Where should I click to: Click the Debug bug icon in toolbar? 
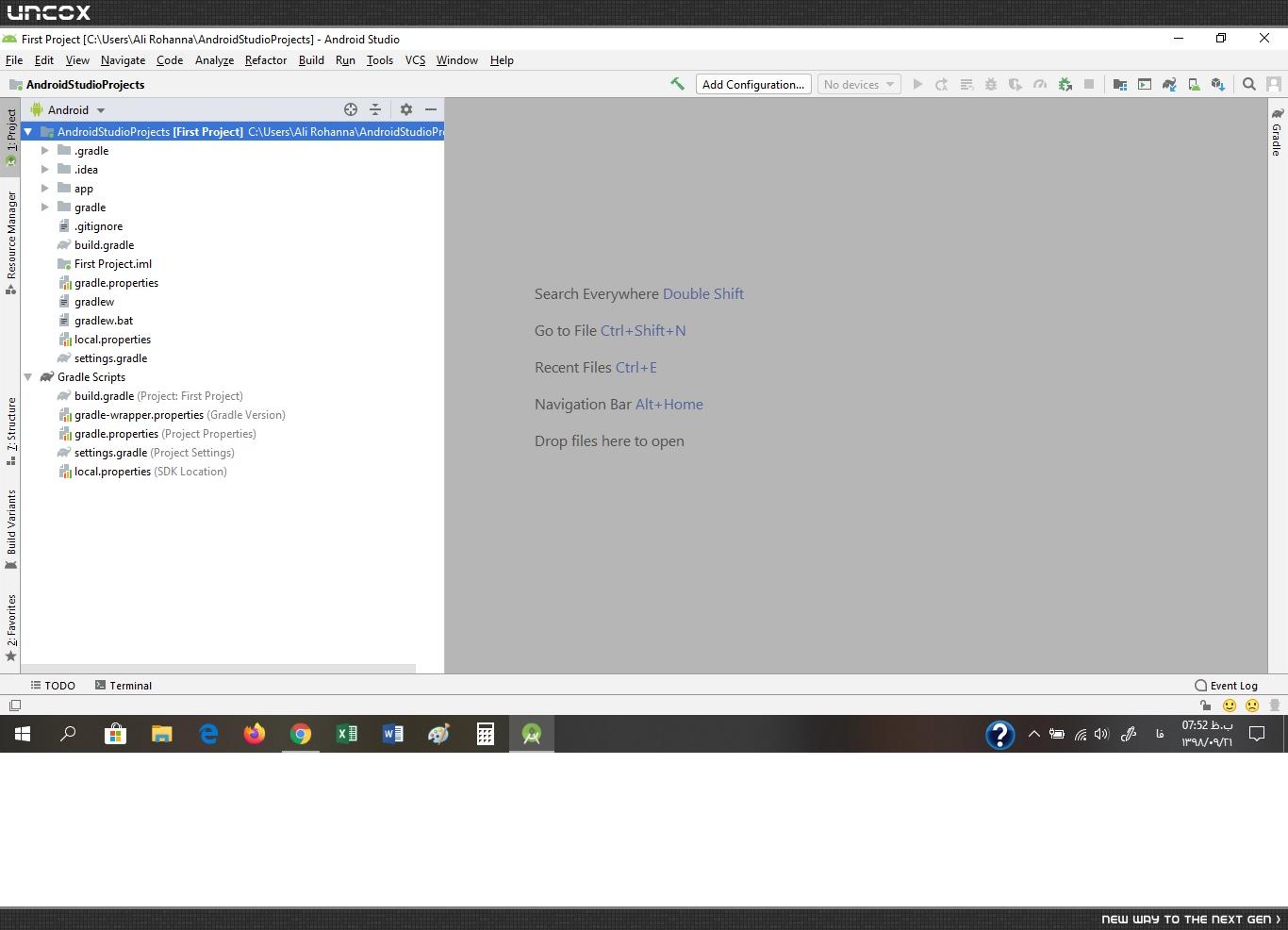pos(991,84)
